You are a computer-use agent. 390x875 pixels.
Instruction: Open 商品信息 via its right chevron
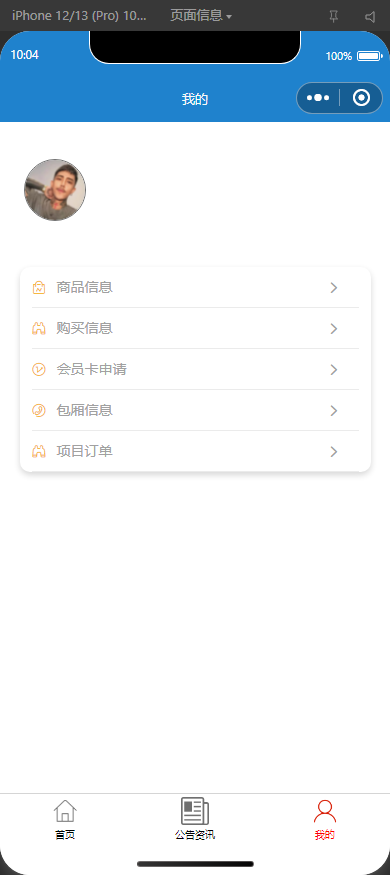[x=334, y=288]
